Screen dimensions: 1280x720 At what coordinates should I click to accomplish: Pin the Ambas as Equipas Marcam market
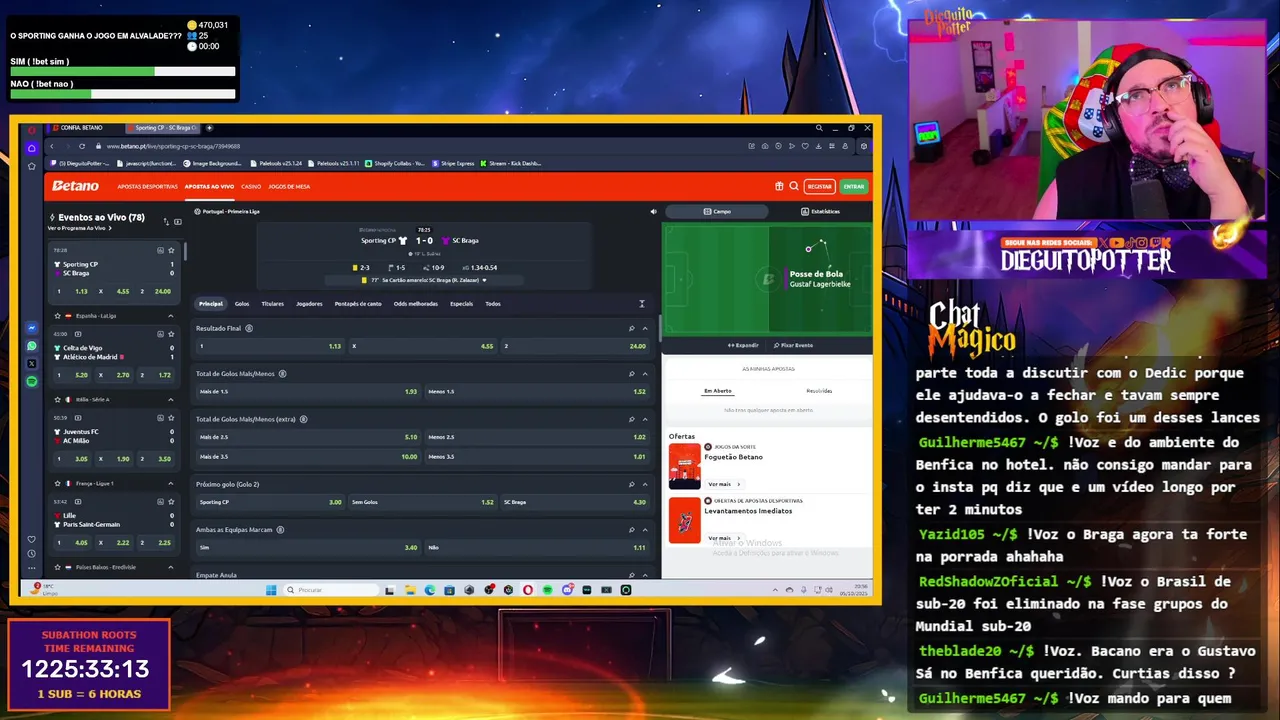pos(631,530)
